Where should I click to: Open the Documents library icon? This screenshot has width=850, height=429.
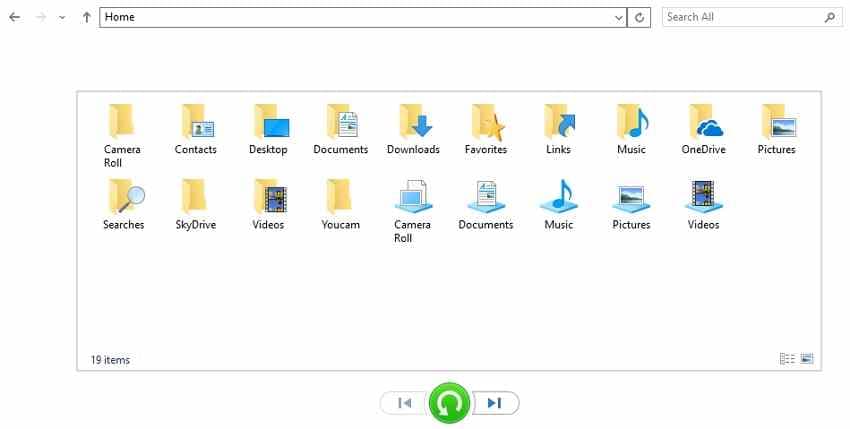point(486,204)
